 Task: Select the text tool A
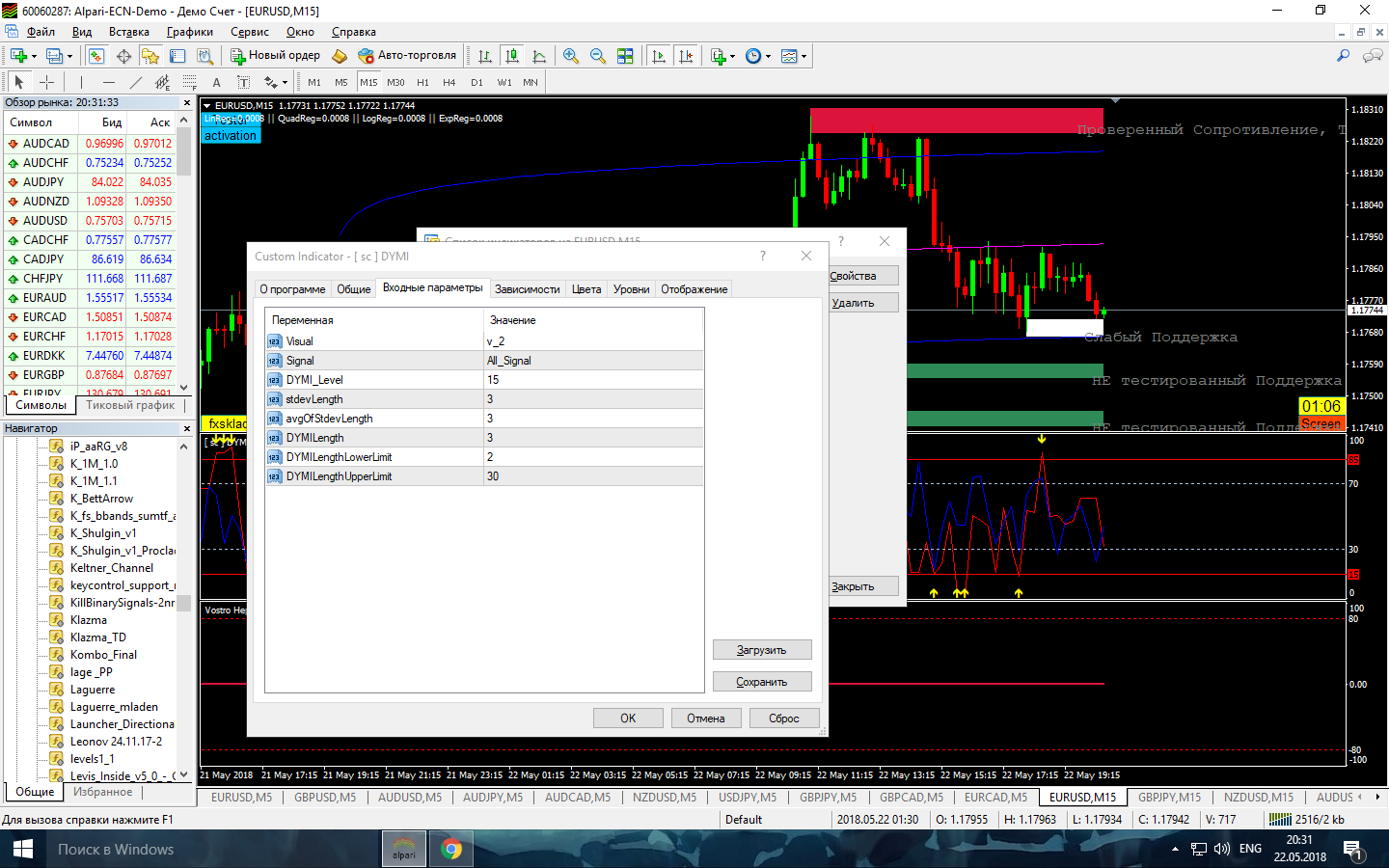click(x=217, y=82)
